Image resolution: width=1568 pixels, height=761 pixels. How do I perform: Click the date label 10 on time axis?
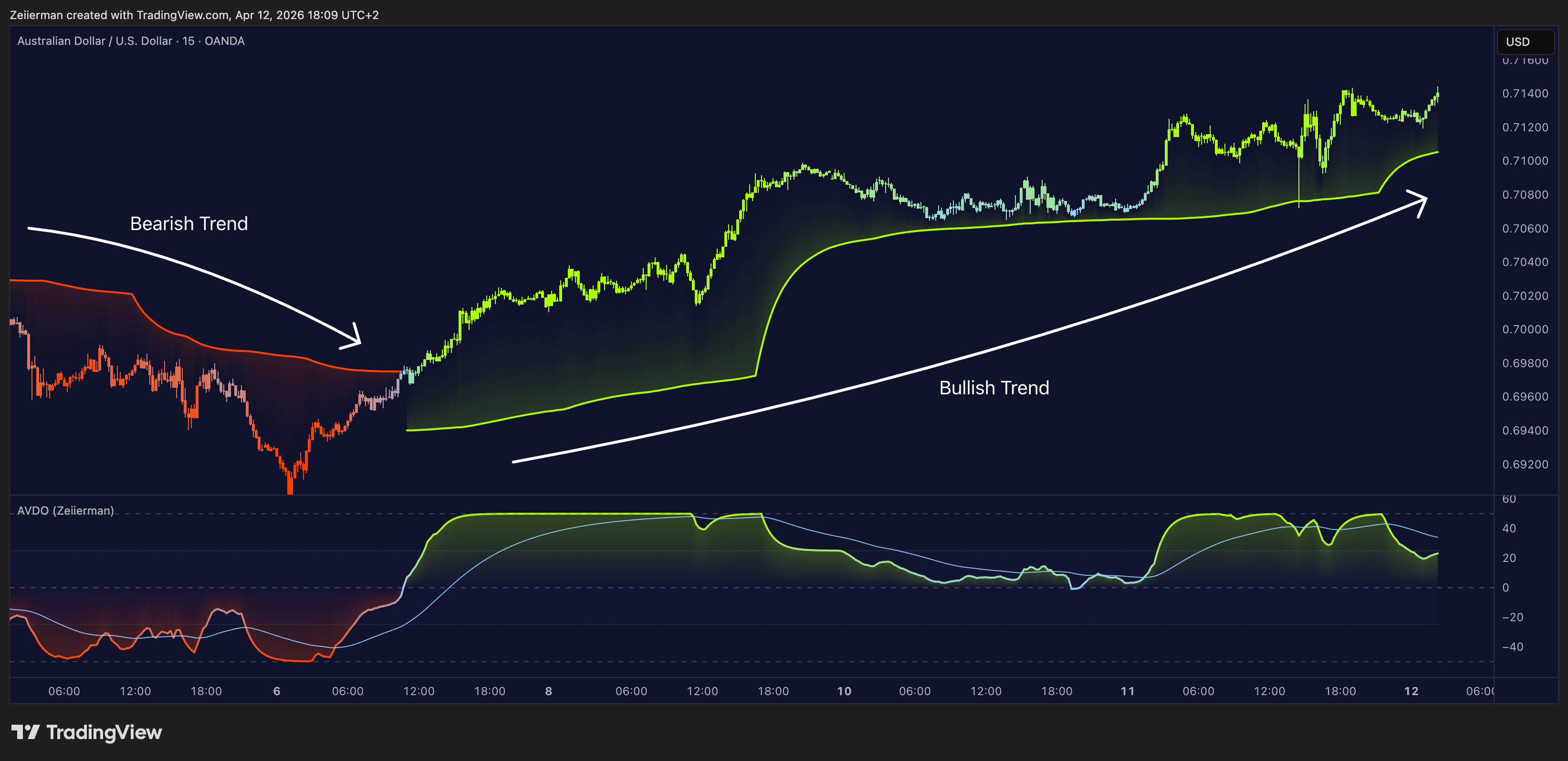(x=844, y=691)
